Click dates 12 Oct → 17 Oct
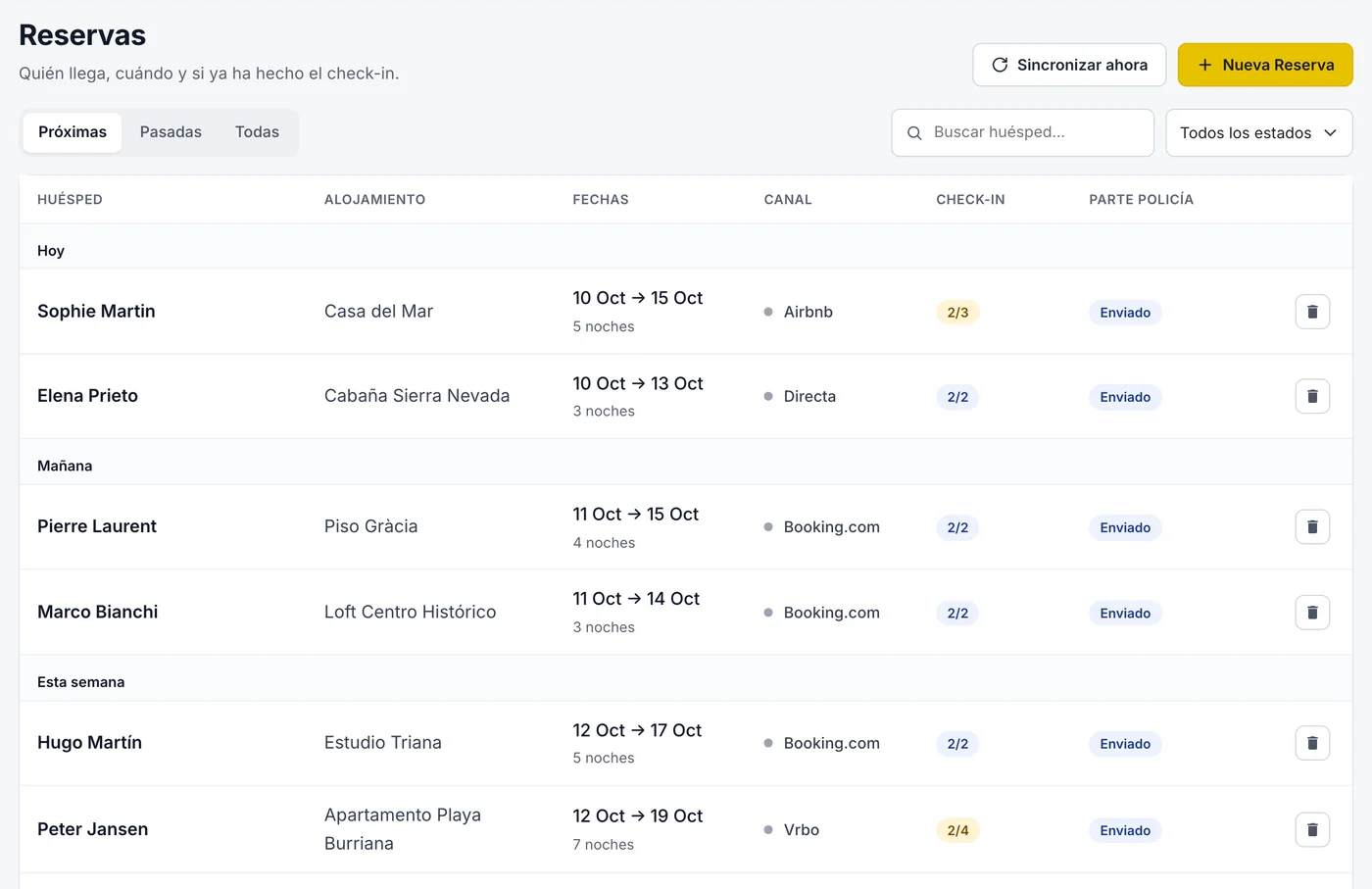Viewport: 1372px width, 889px height. 637,730
